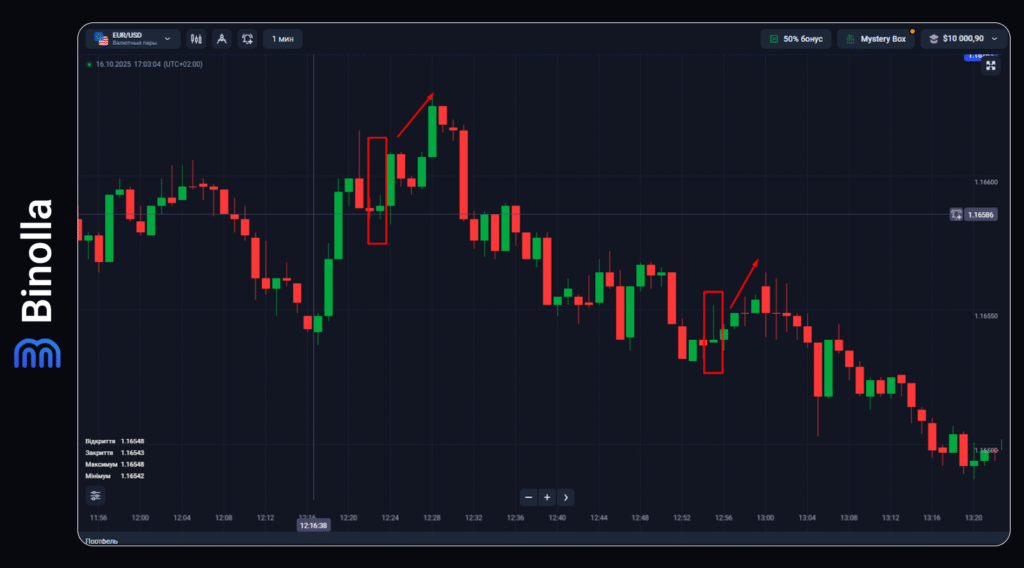The image size is (1024, 568).
Task: Expand chart to fullscreen
Action: click(990, 66)
